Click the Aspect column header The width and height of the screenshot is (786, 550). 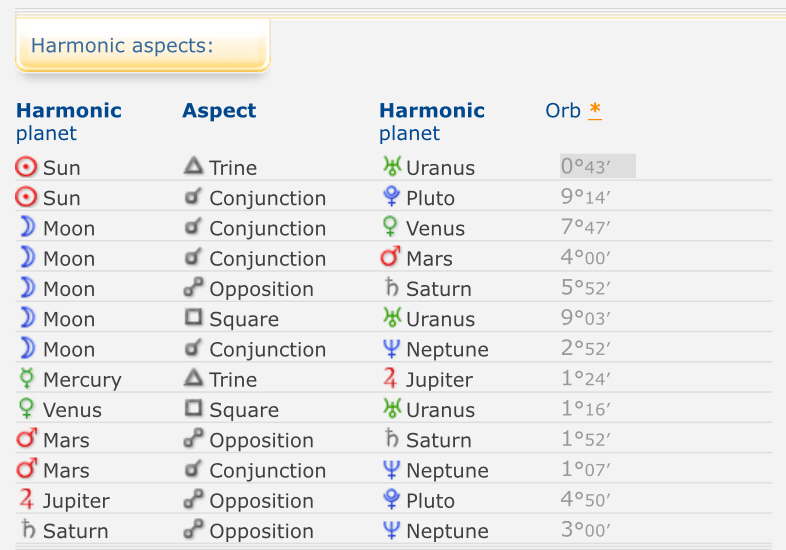(219, 110)
